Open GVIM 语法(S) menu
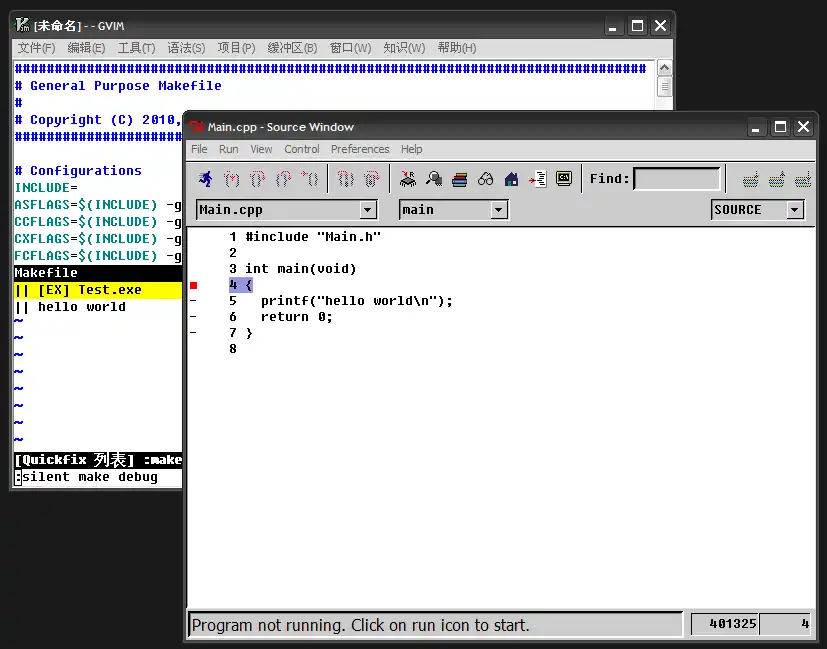The height and width of the screenshot is (649, 827). 186,48
